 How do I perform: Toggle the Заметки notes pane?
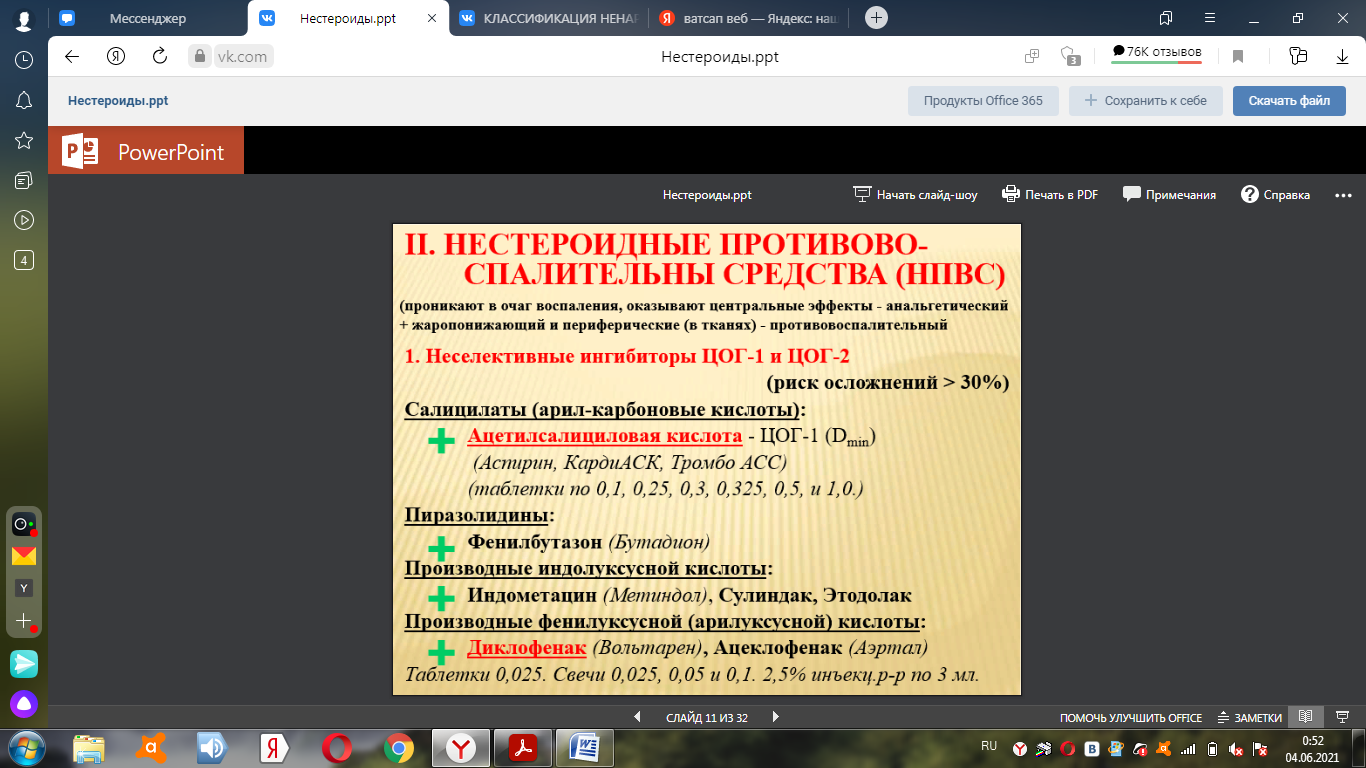(1249, 717)
